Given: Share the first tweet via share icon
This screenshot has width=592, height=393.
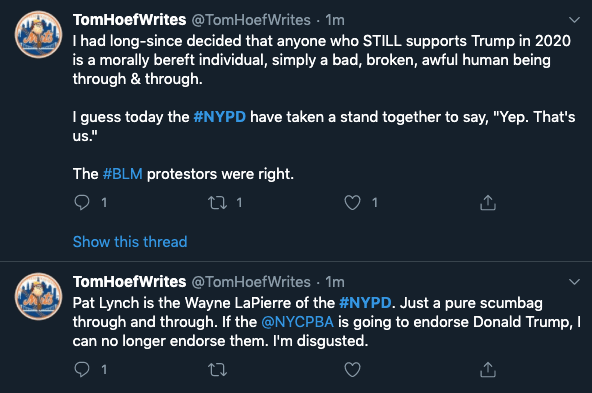Looking at the screenshot, I should (x=487, y=202).
